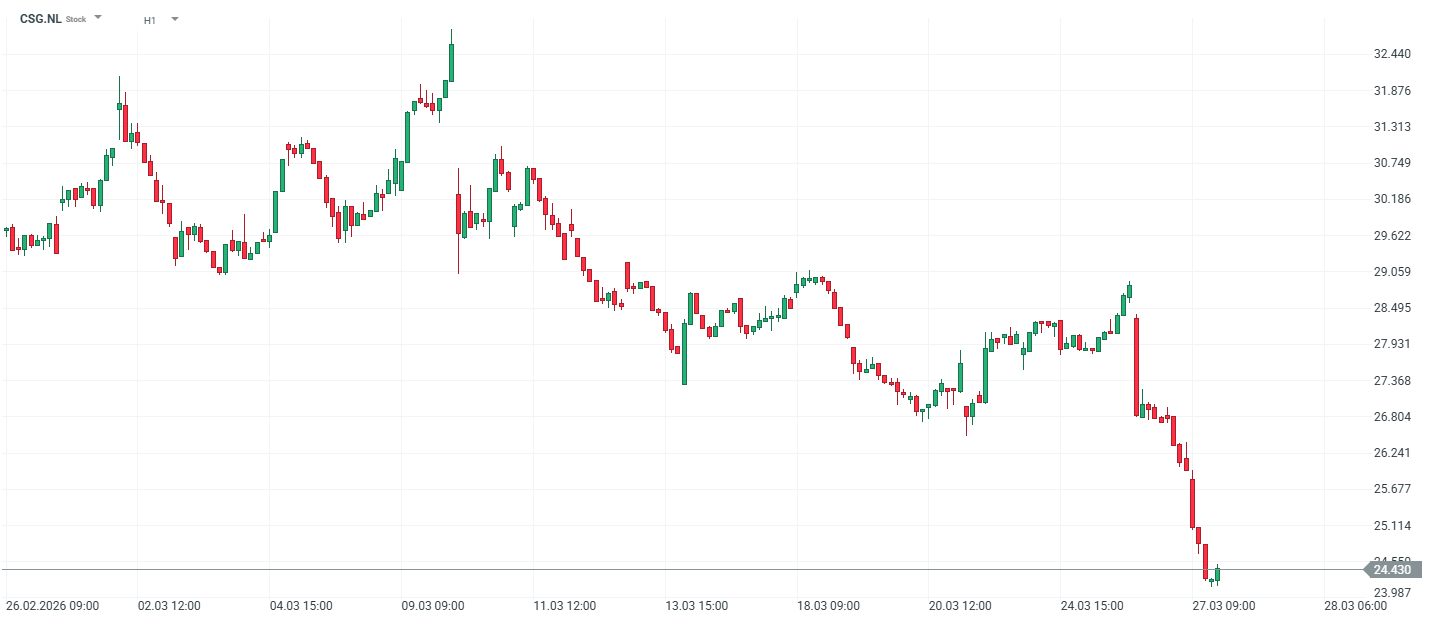
Task: Open the CSG.NL symbol dropdown arrow
Action: (98, 18)
